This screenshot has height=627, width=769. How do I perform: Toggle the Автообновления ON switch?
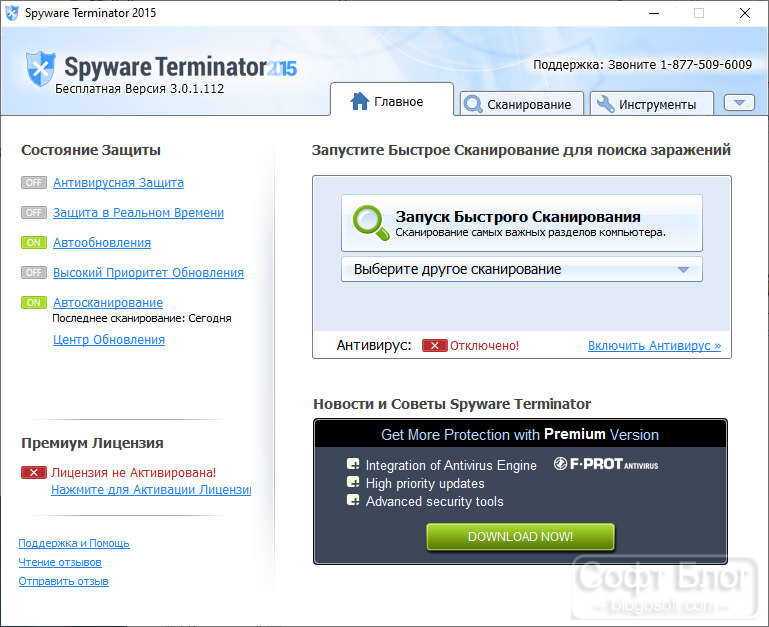[34, 242]
